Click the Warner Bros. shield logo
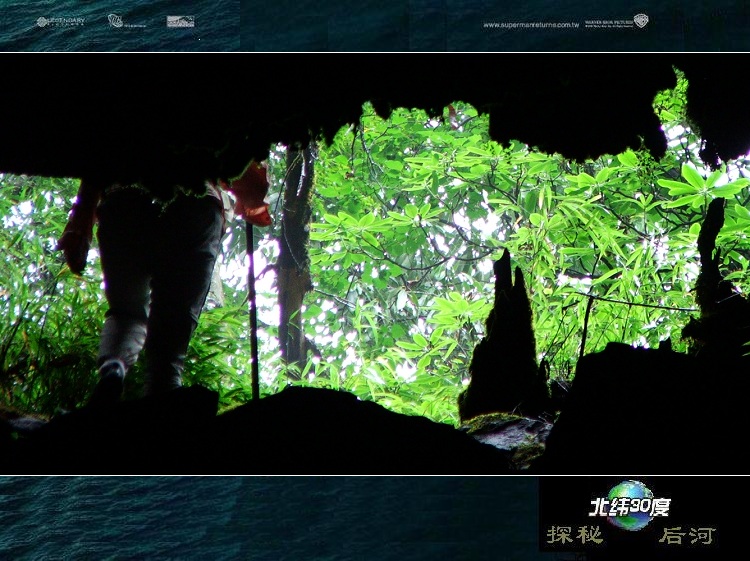Screen dimensions: 750x561 click(x=641, y=21)
